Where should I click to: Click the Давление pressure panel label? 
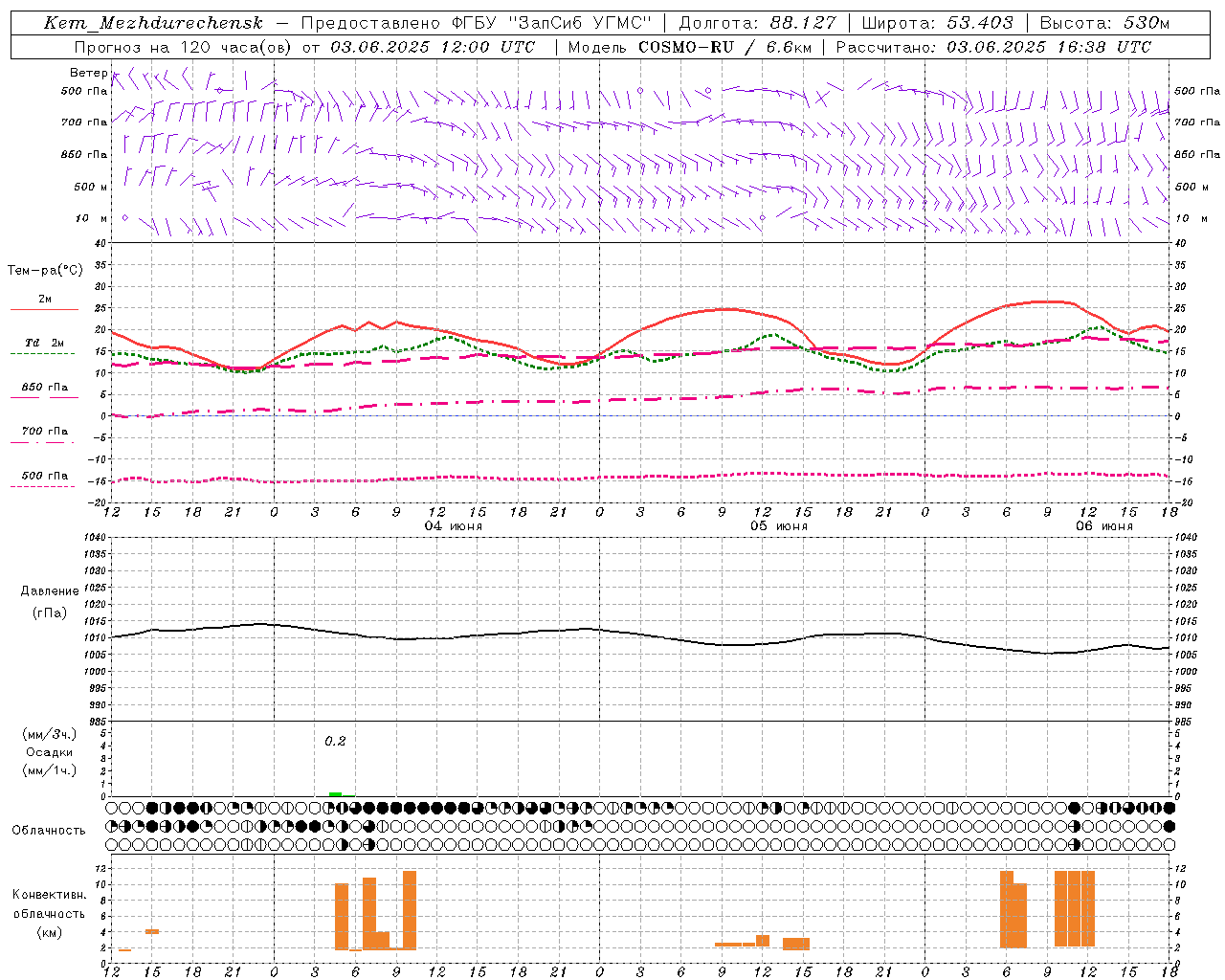50,591
